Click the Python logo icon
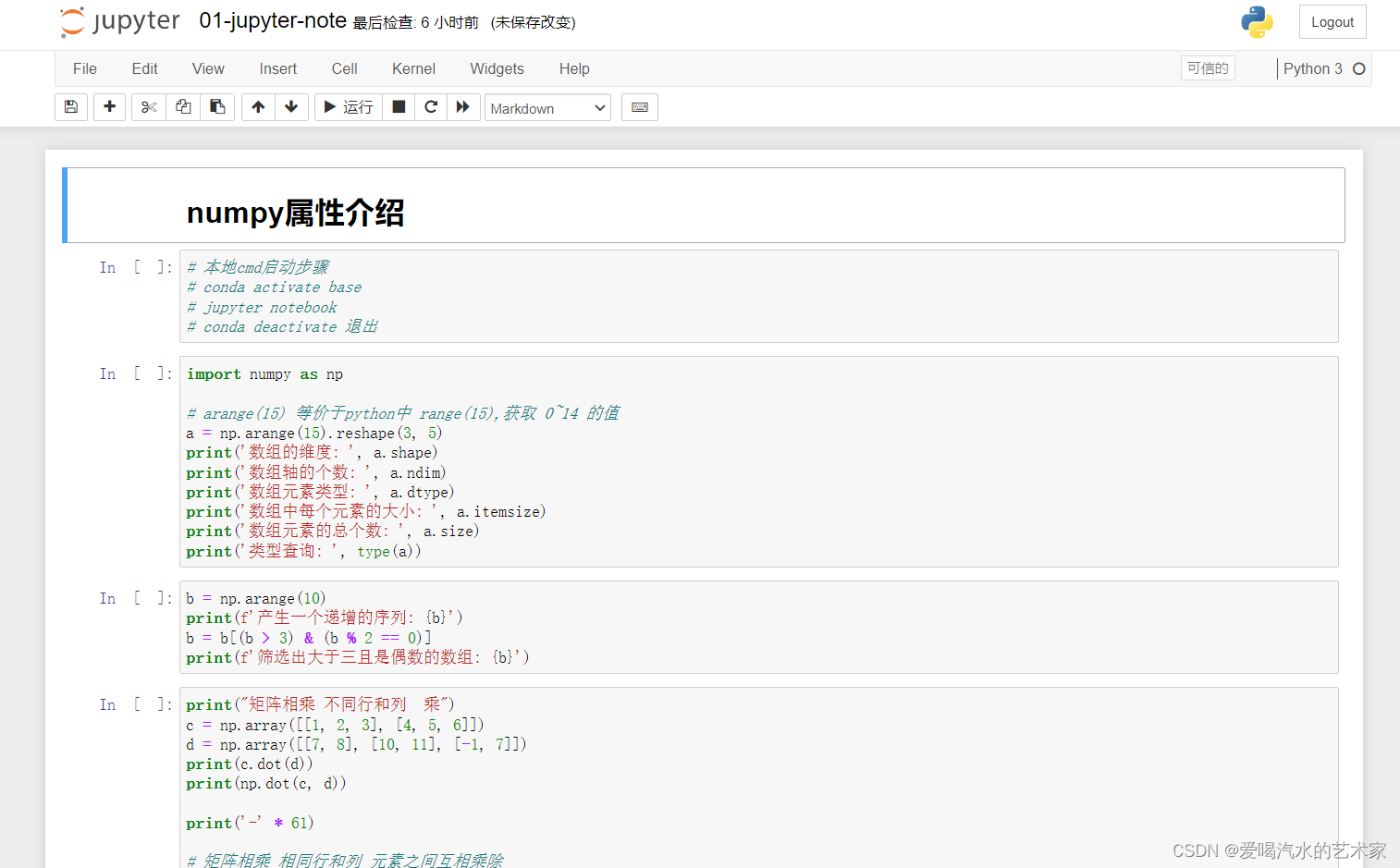The width and height of the screenshot is (1400, 868). [1257, 22]
